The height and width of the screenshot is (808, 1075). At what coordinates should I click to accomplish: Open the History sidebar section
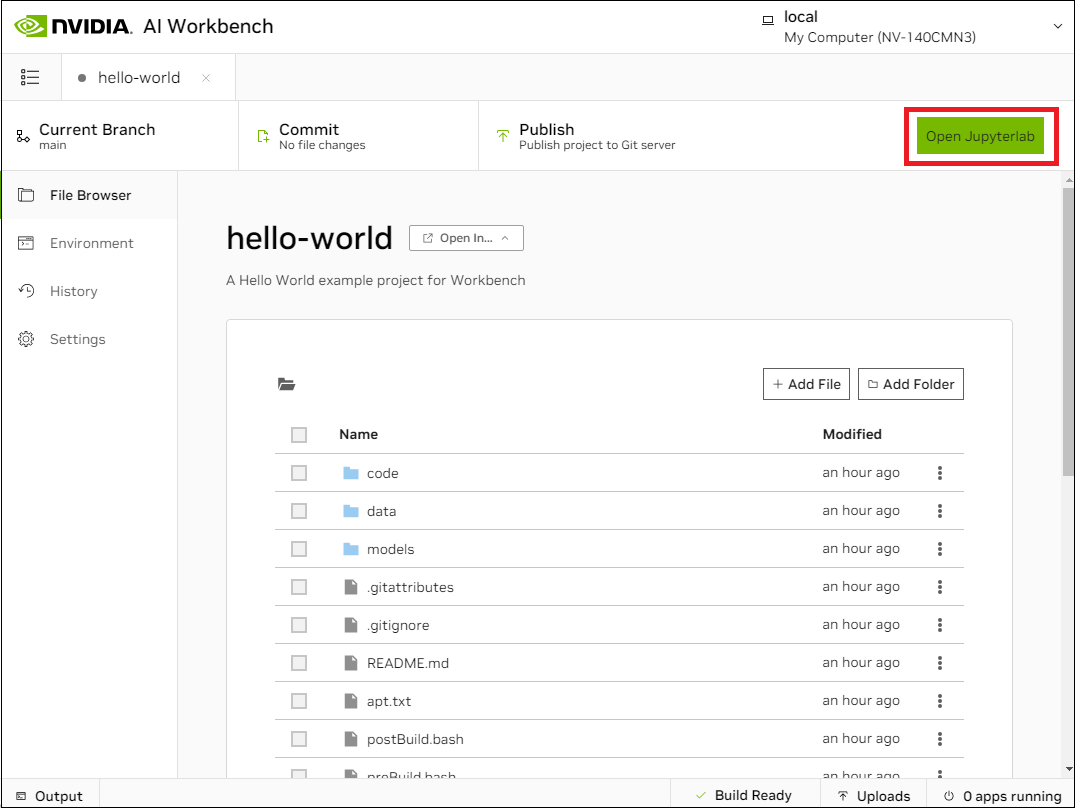point(73,291)
